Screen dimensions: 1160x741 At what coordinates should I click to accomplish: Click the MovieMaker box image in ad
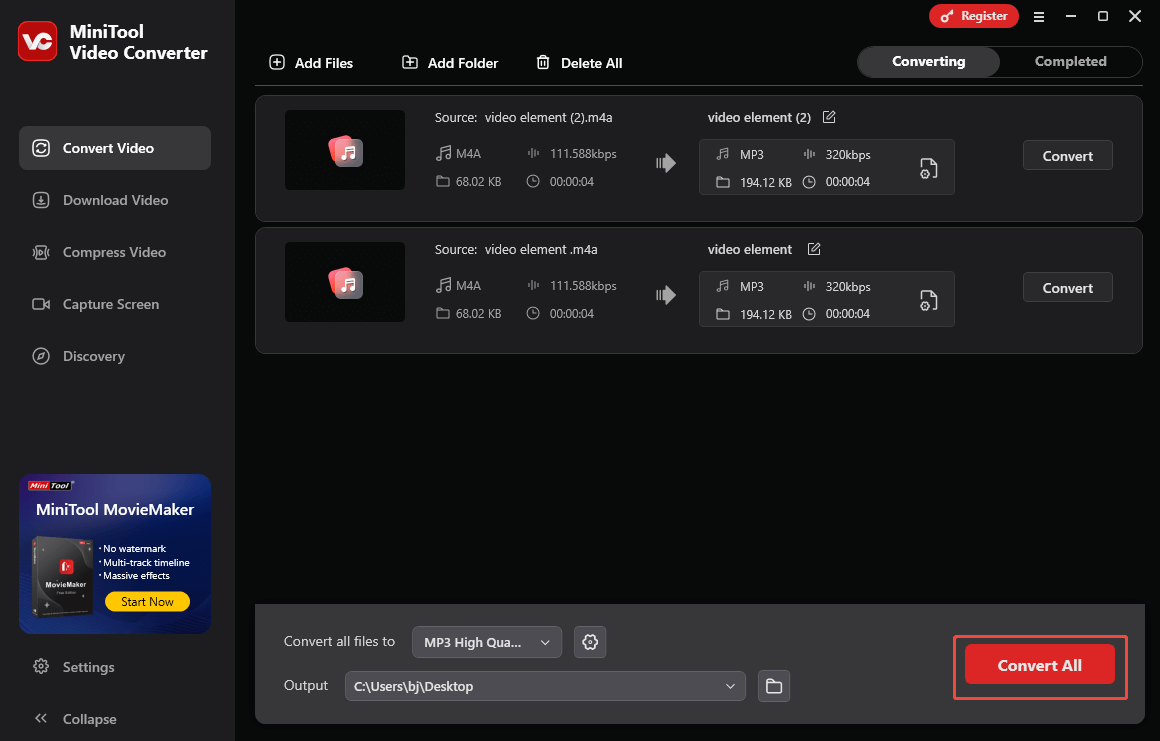click(x=62, y=577)
